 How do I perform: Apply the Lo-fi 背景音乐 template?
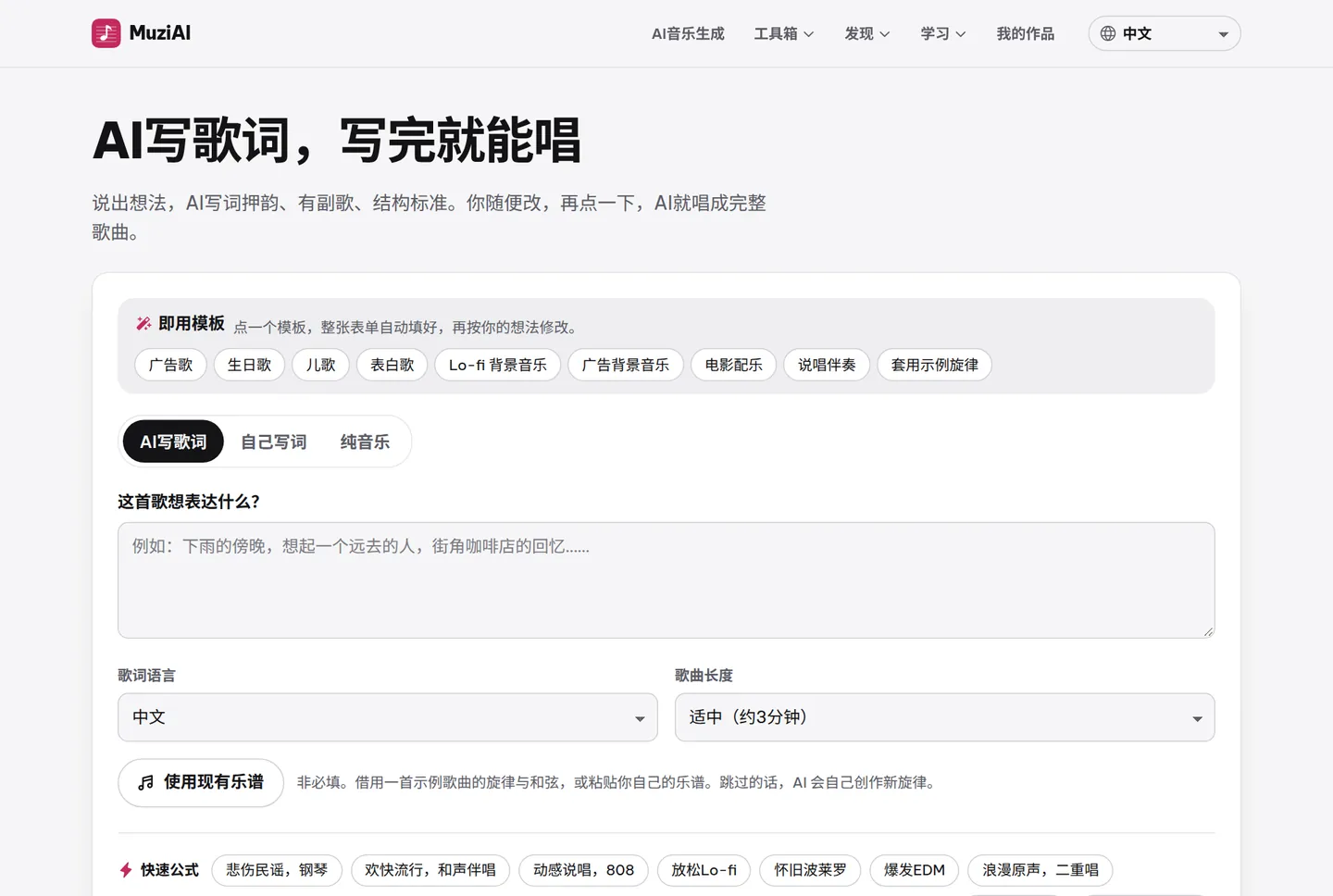[498, 365]
